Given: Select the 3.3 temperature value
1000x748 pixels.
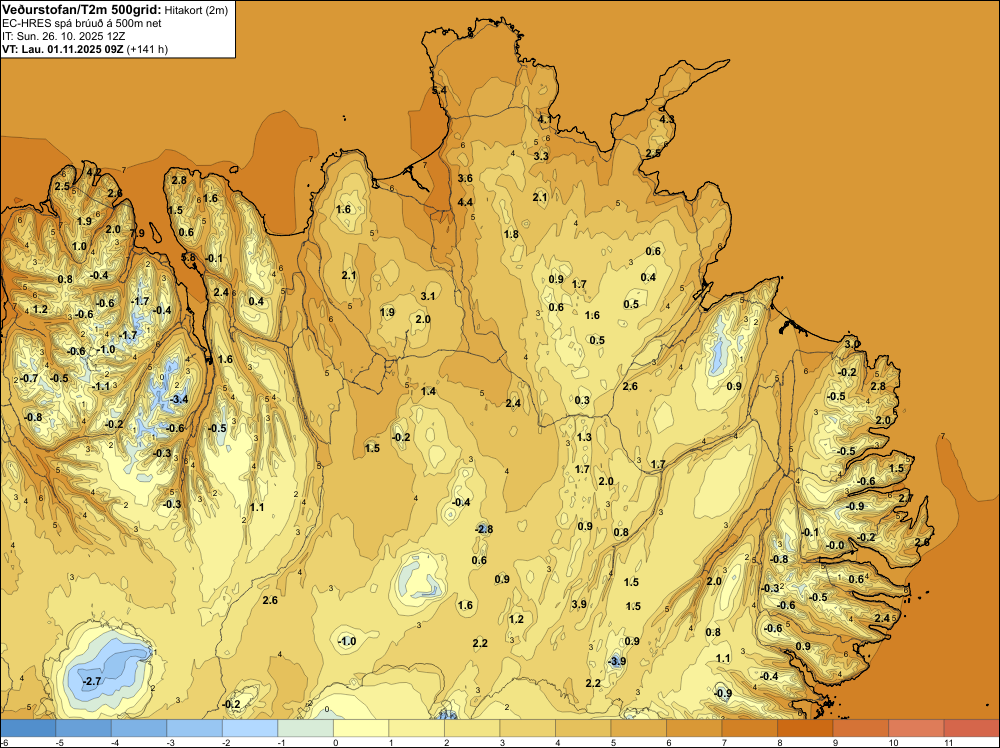Looking at the screenshot, I should click(541, 156).
